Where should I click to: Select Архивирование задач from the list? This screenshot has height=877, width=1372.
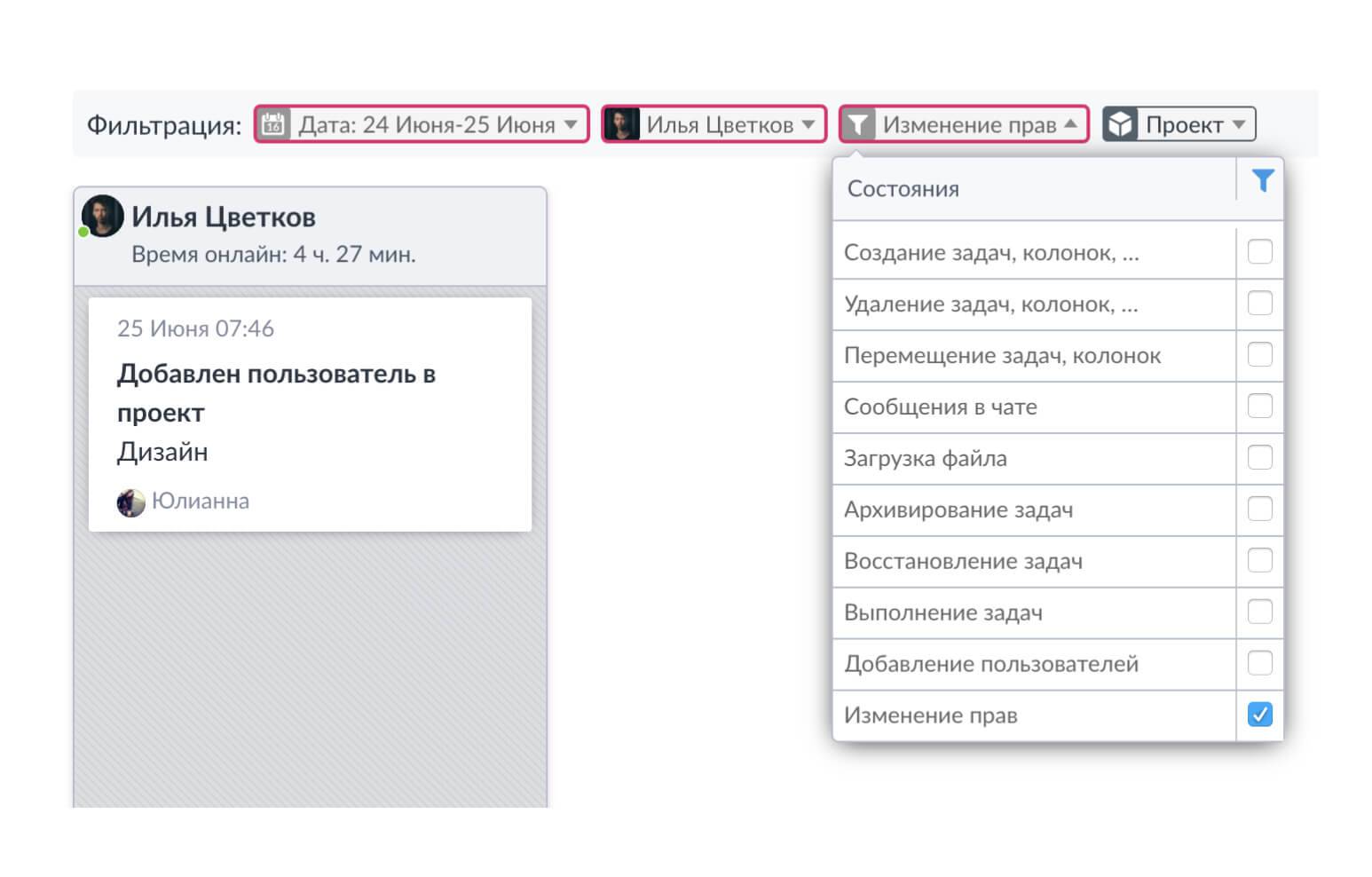coord(958,510)
